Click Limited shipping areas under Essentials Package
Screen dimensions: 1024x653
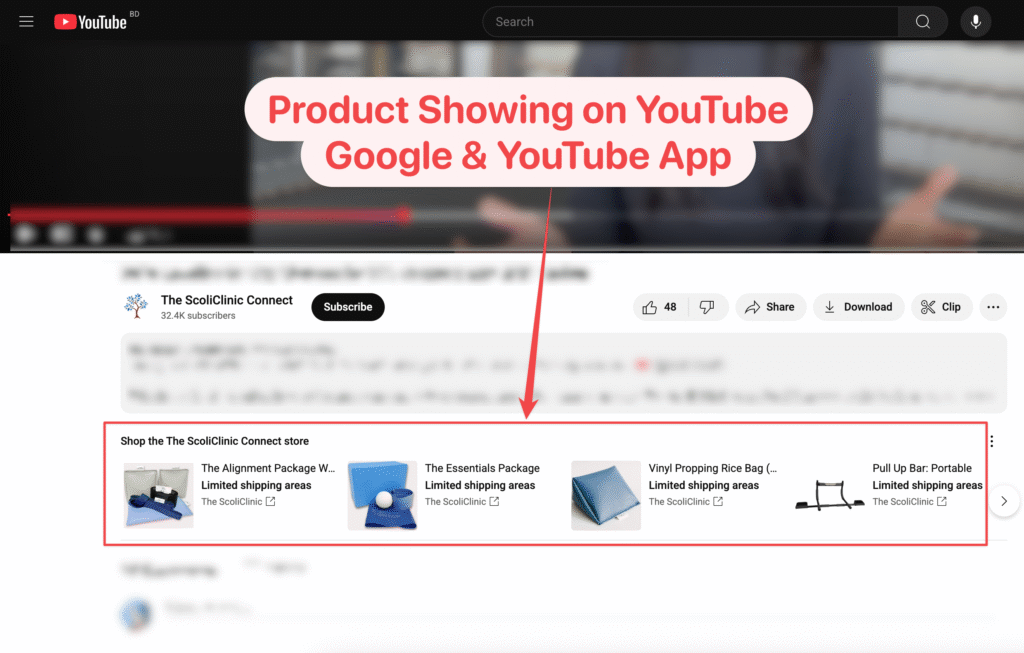tap(480, 485)
